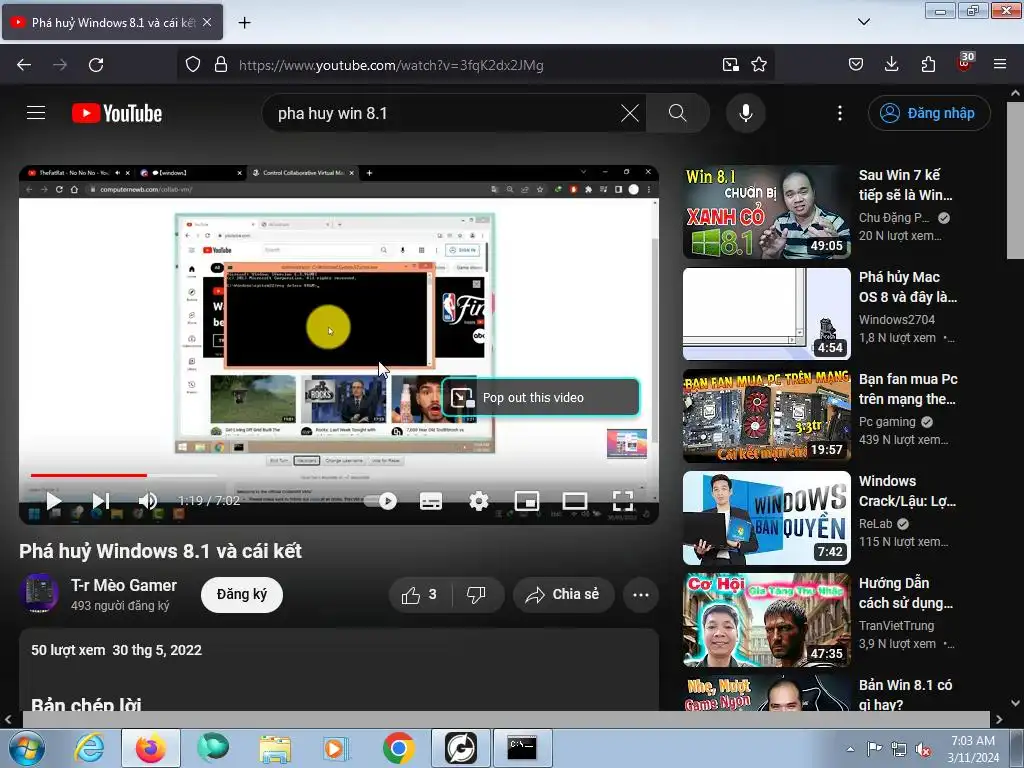Search by voice with the microphone icon
Viewport: 1024px width, 768px height.
(x=746, y=113)
